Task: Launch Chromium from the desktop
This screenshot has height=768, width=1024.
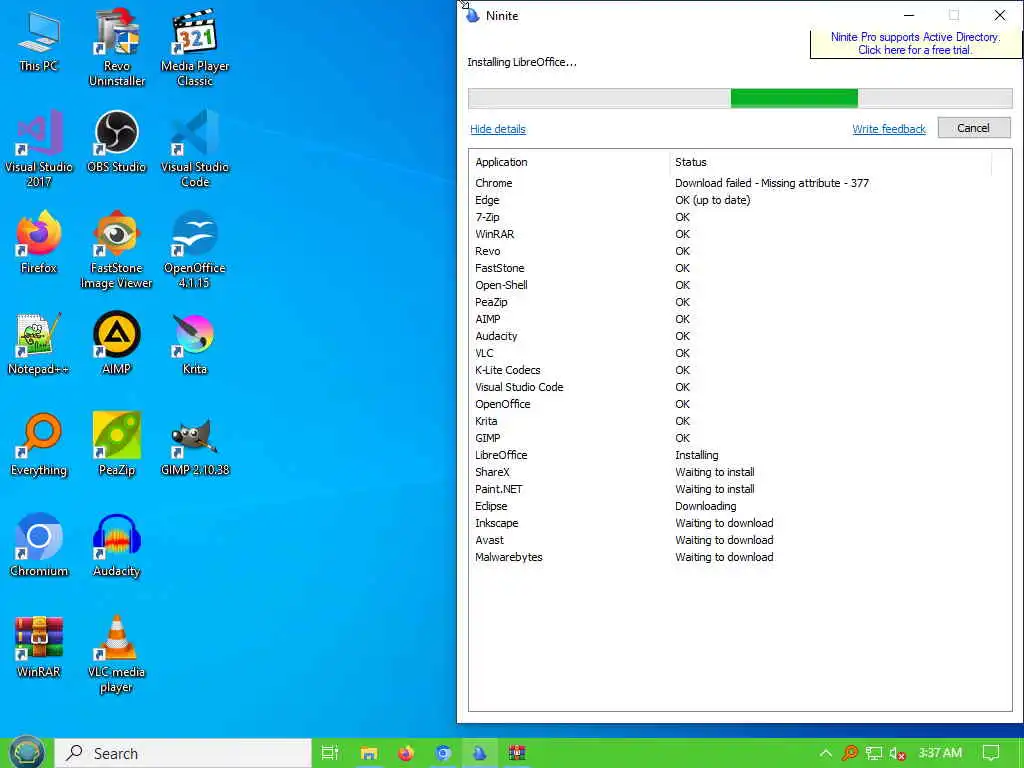Action: 39,545
